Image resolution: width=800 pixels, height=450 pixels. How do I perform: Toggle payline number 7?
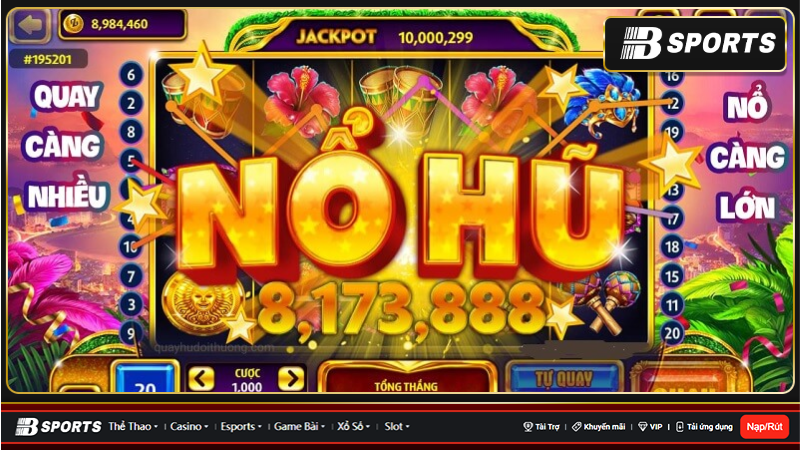pos(131,276)
